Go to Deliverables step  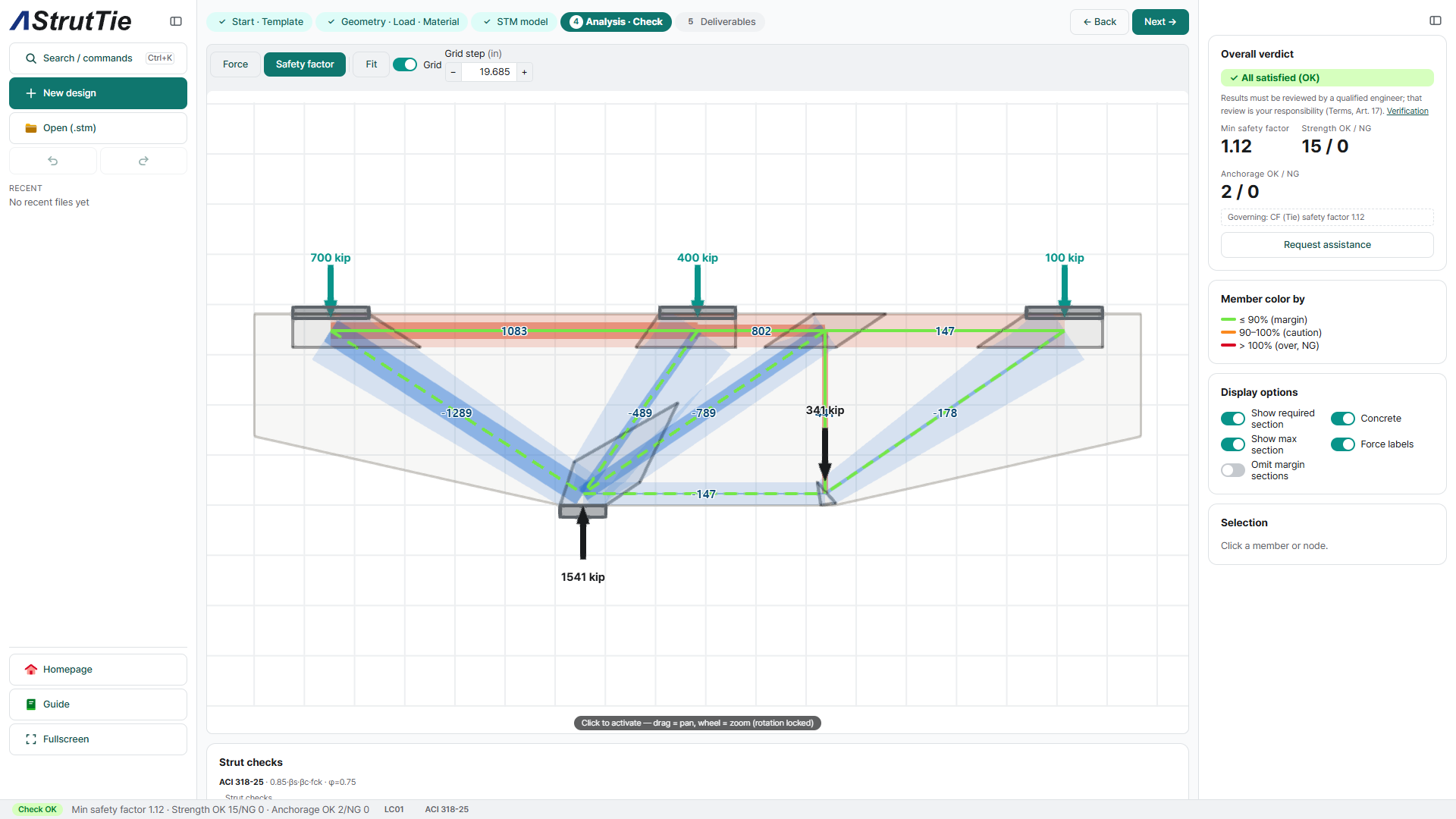721,22
